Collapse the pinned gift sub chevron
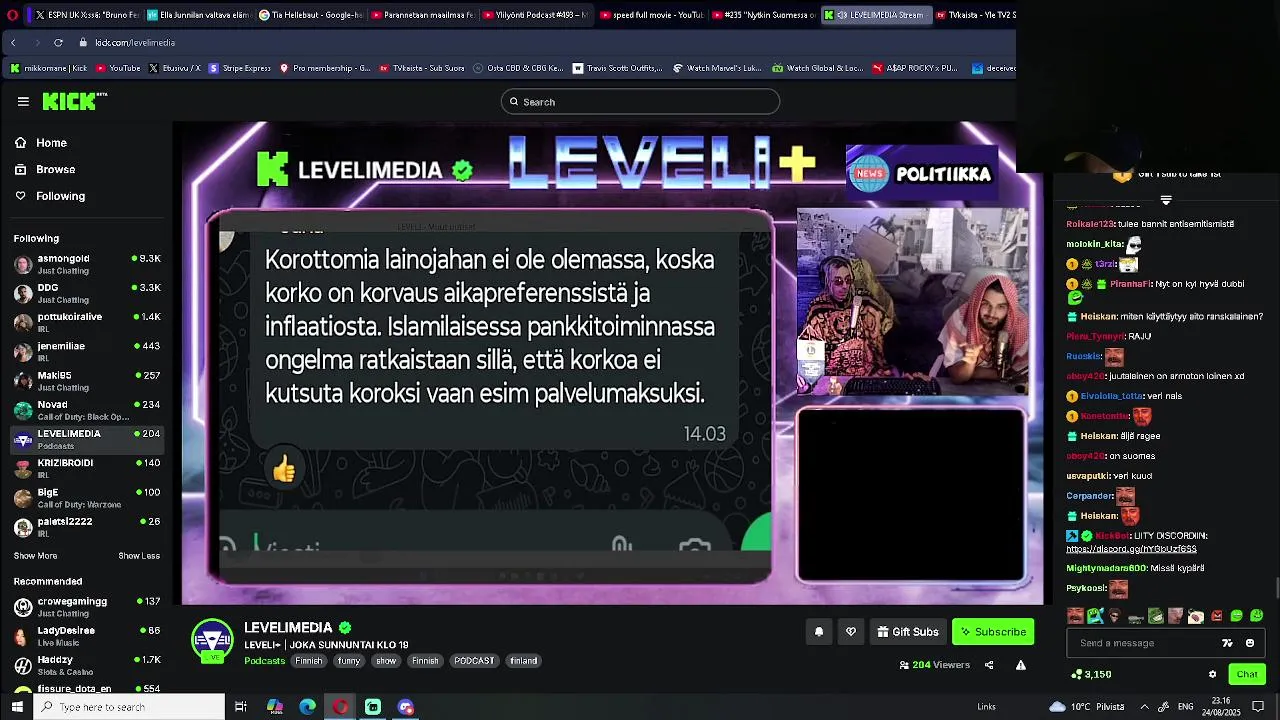Viewport: 1280px width, 720px height. coord(1166,200)
